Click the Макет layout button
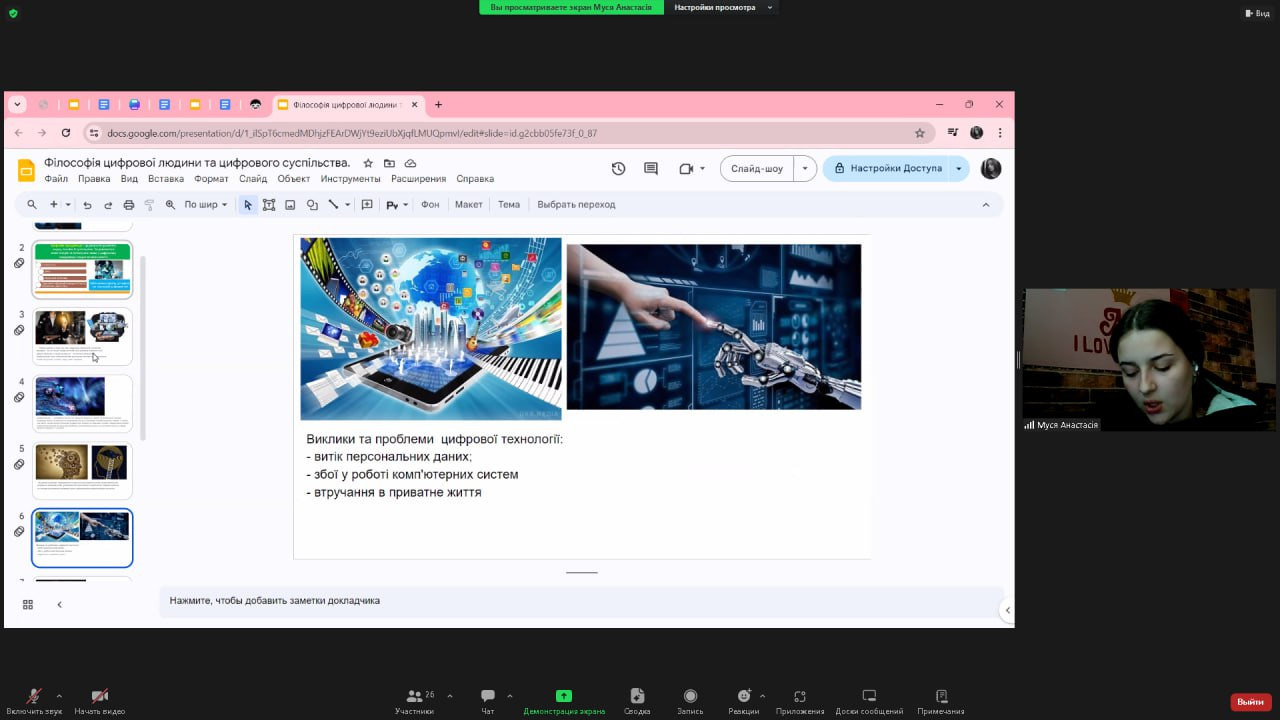 click(469, 205)
